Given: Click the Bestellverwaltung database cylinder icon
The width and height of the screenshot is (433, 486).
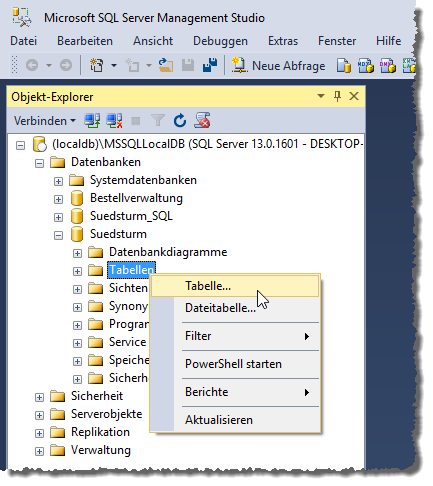Looking at the screenshot, I should [x=77, y=198].
